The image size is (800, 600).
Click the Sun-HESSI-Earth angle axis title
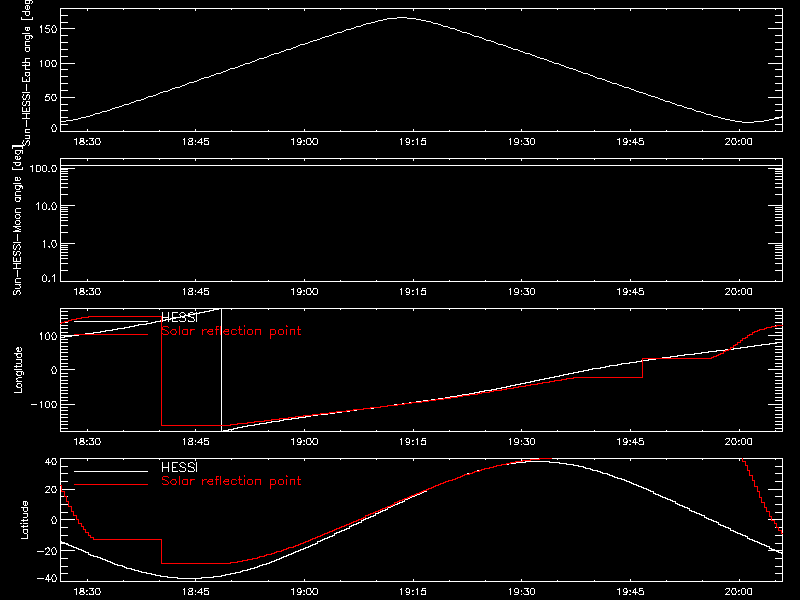[x=27, y=73]
